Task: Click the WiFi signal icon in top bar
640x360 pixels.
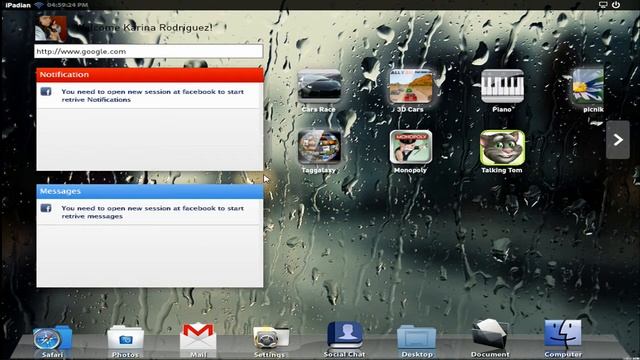Action: [39, 5]
